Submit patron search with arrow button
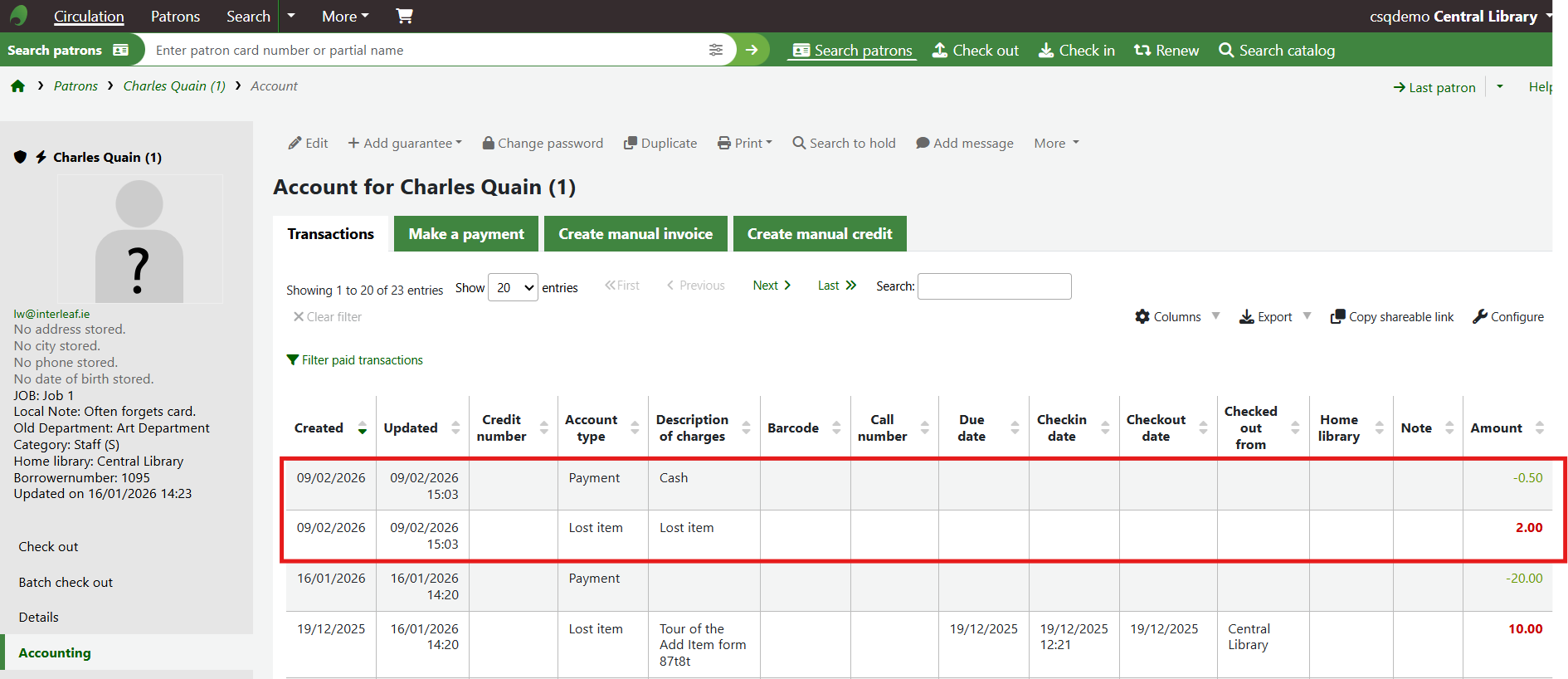The image size is (1568, 679). (x=752, y=50)
